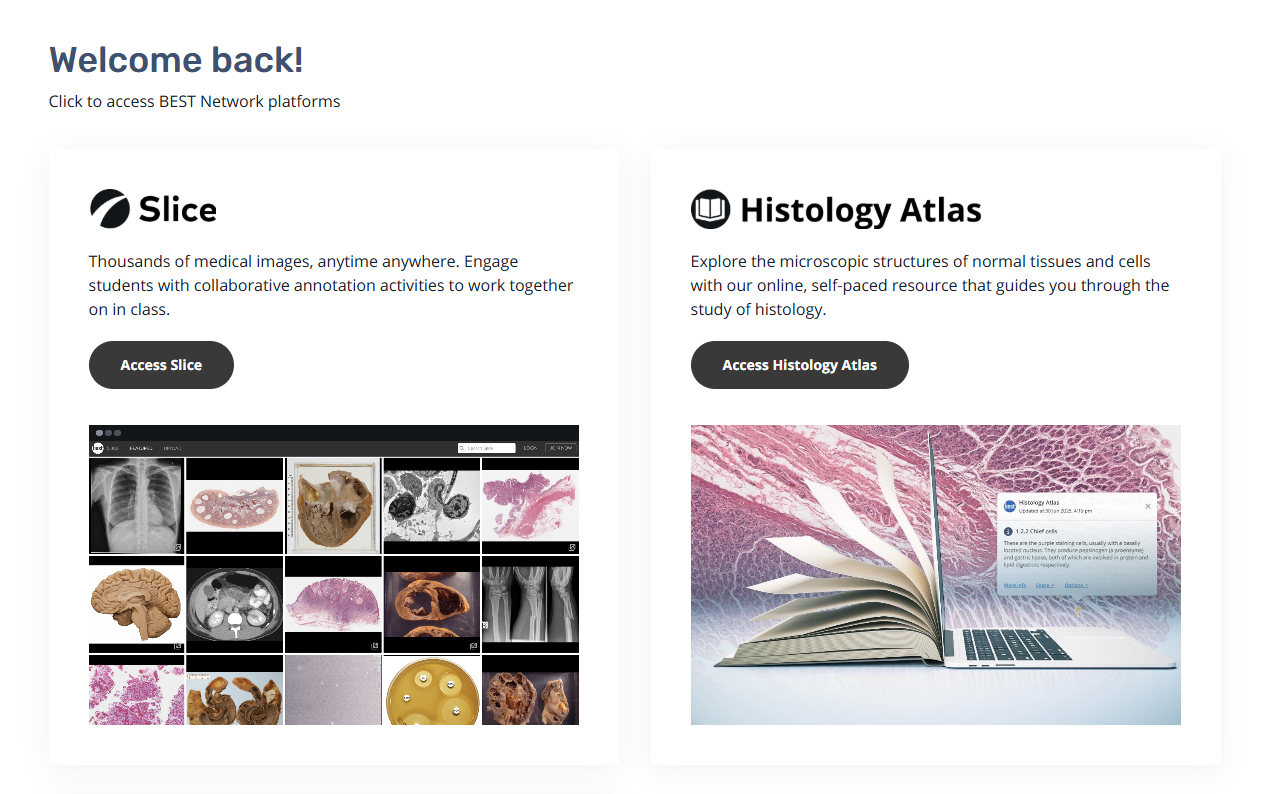Viewport: 1282px width, 794px height.
Task: Select the heart specimen thumbnail
Action: 333,506
